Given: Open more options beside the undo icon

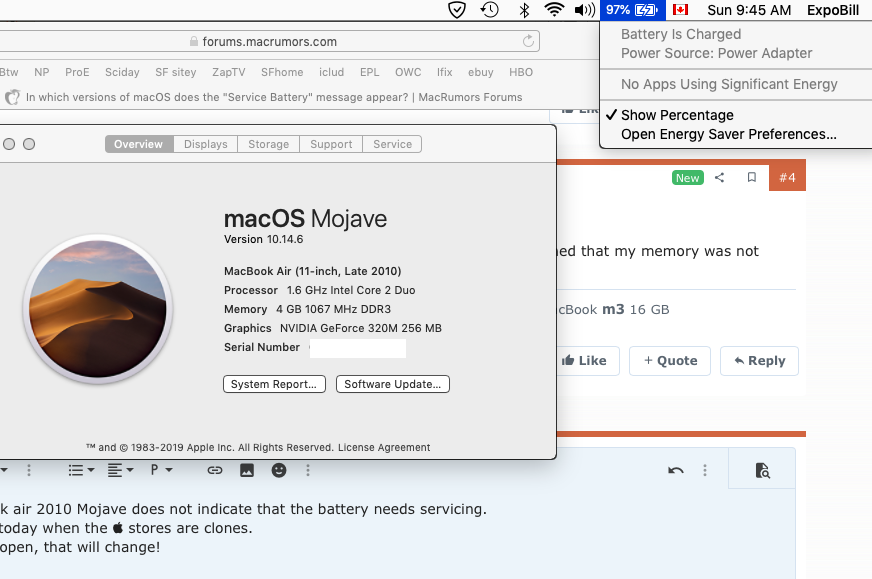Looking at the screenshot, I should coord(705,471).
